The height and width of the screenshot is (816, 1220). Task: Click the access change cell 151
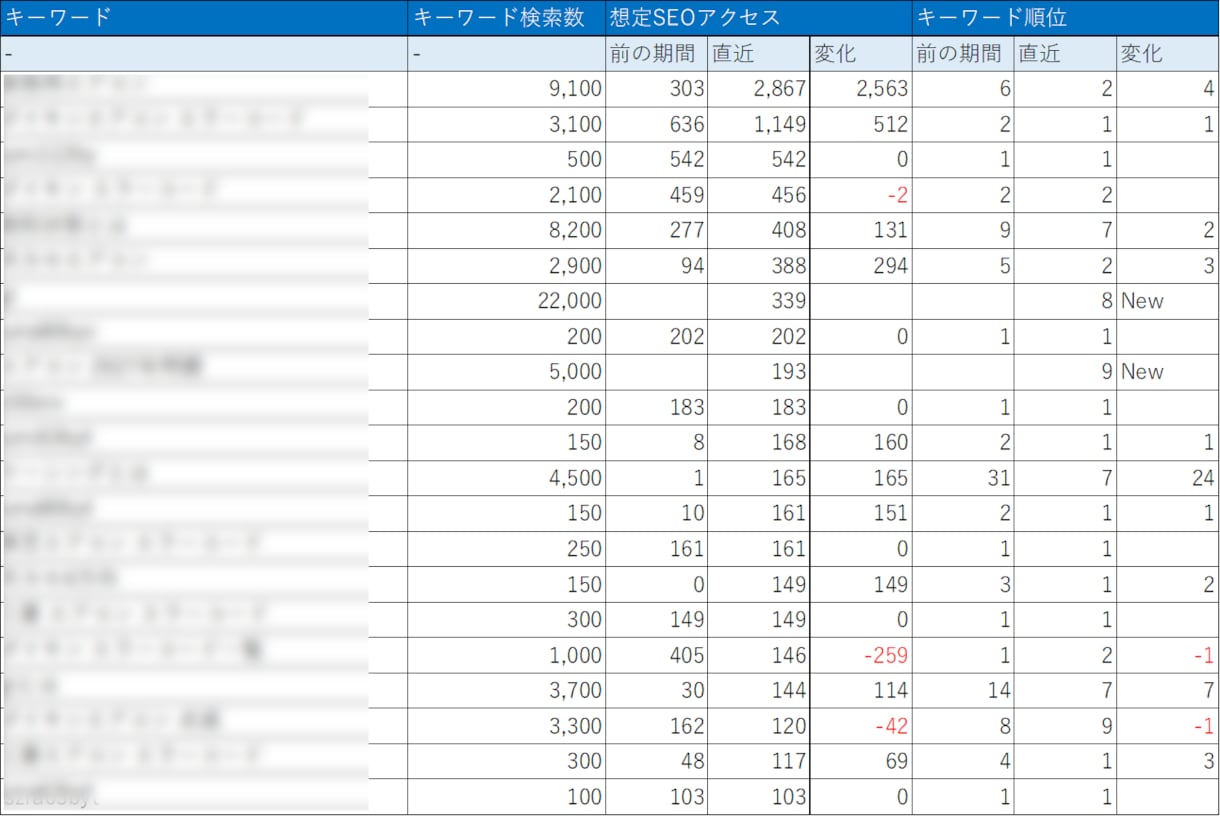tap(861, 513)
